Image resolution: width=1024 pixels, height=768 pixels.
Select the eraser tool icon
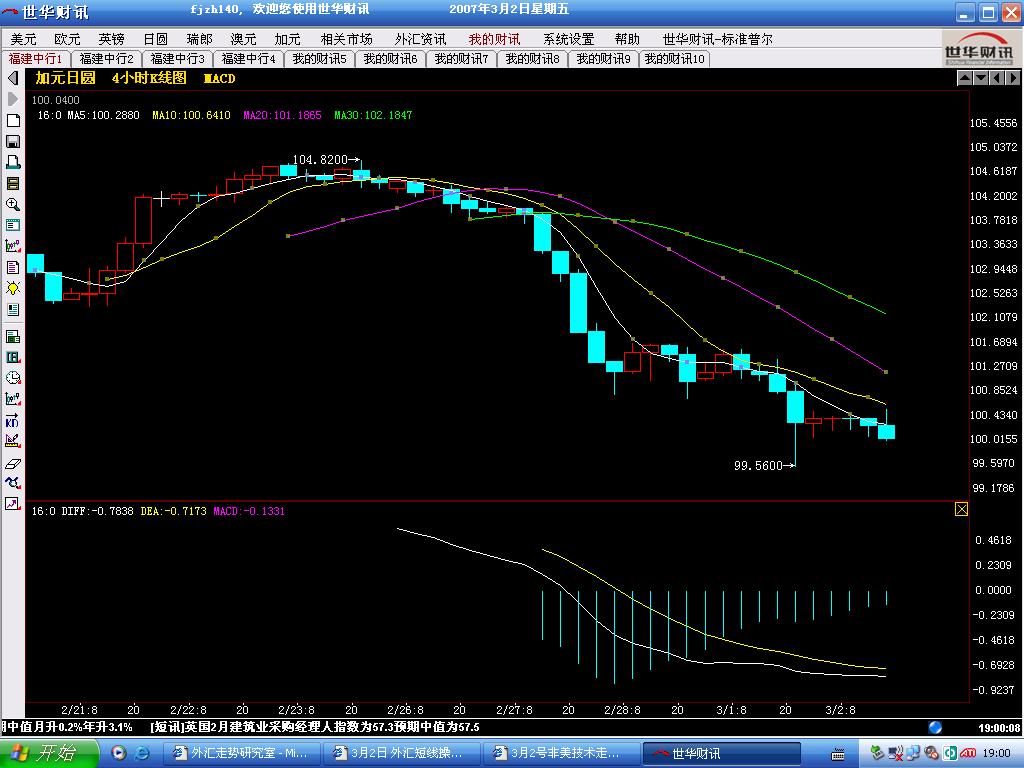pyautogui.click(x=12, y=463)
